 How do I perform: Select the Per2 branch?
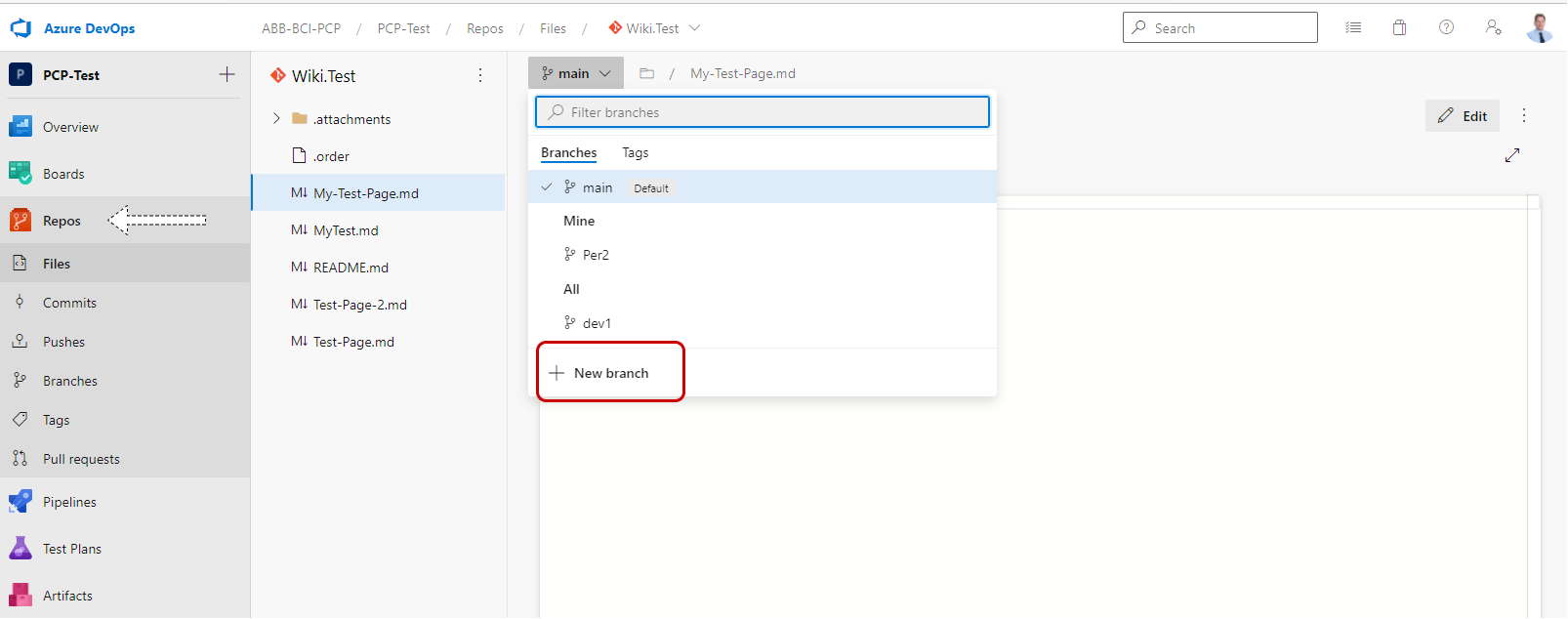tap(763, 255)
